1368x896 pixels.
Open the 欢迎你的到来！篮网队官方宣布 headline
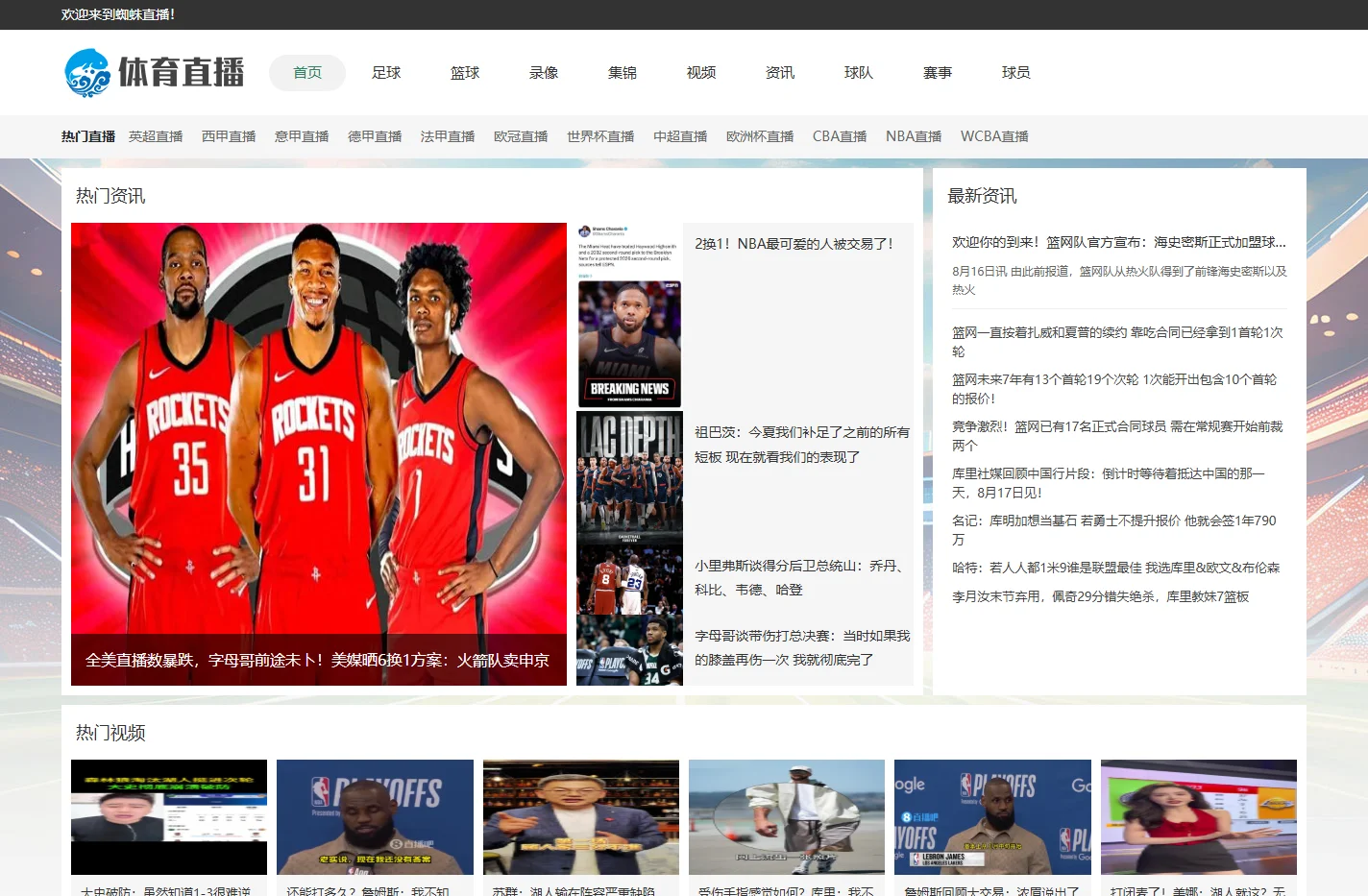pos(1118,242)
